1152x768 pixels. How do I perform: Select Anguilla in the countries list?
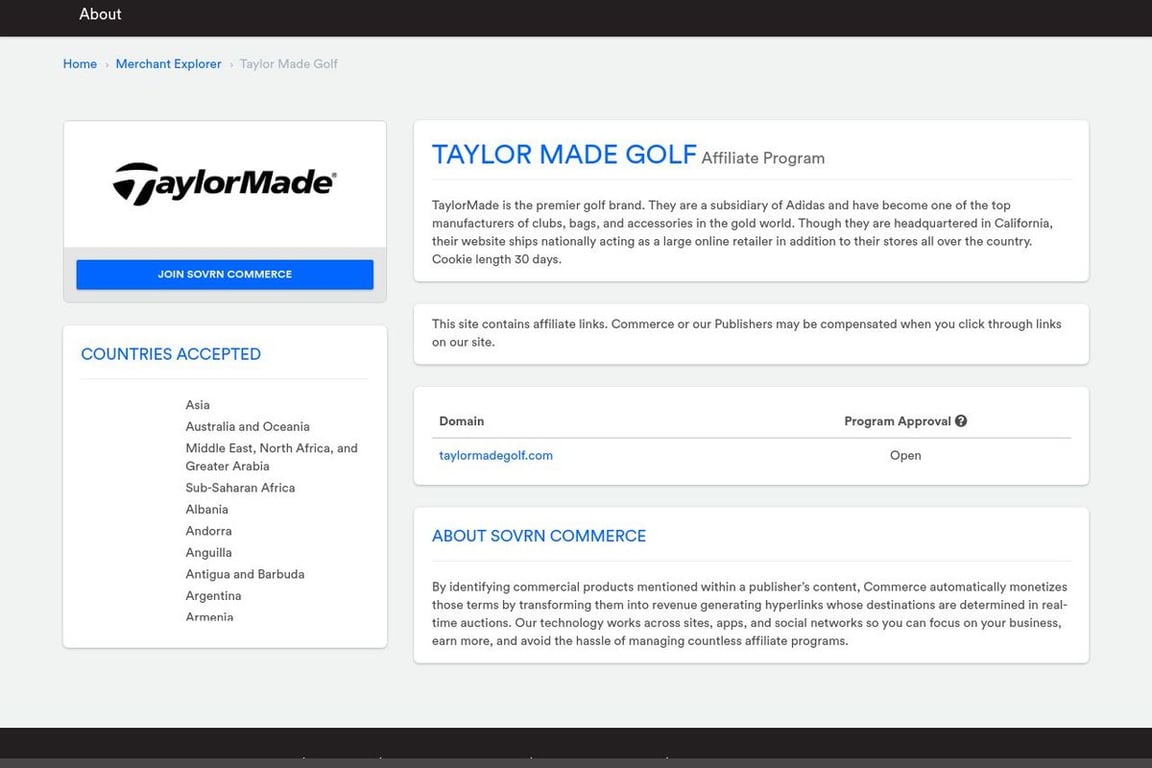pyautogui.click(x=209, y=553)
